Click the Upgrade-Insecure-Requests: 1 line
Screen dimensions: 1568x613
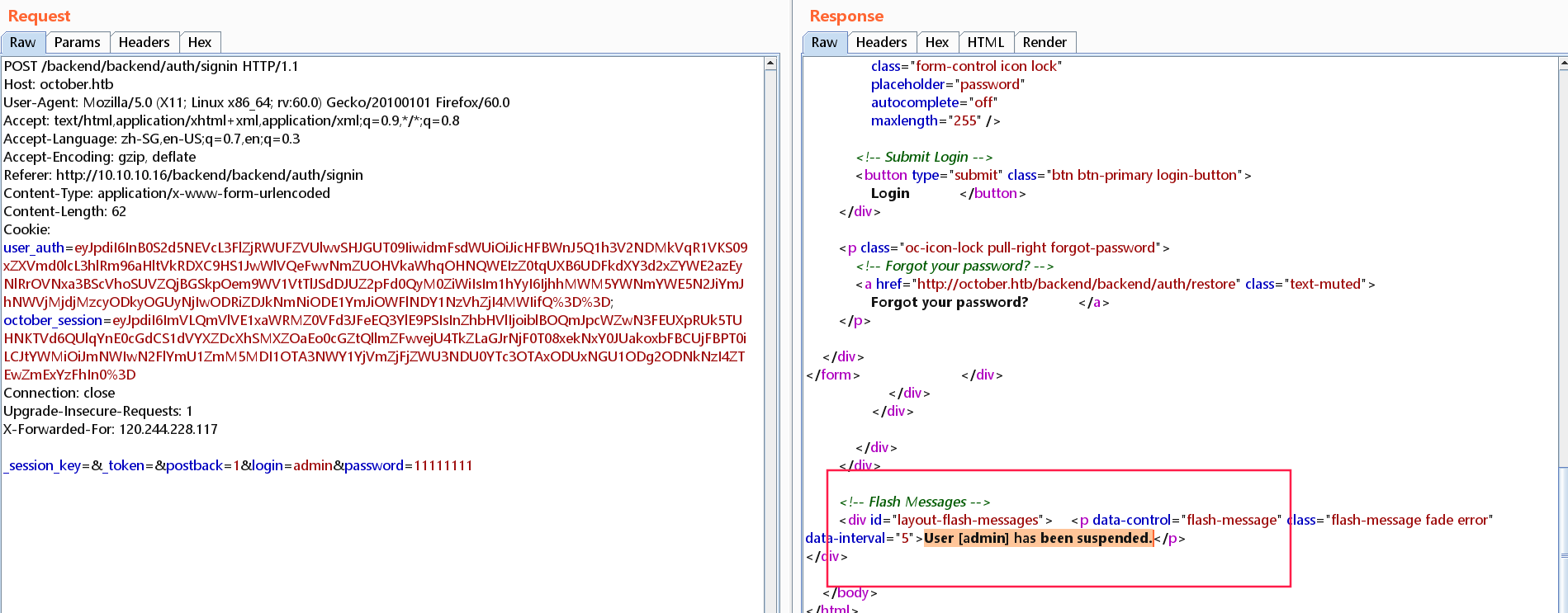point(98,411)
